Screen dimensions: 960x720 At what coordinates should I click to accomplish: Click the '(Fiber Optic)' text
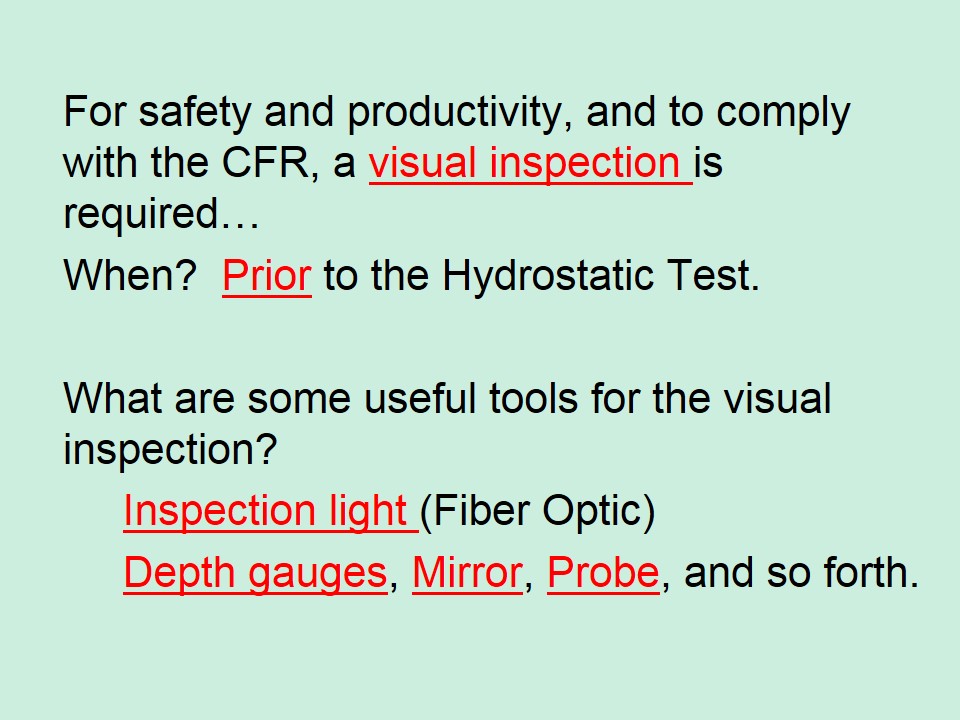point(538,512)
